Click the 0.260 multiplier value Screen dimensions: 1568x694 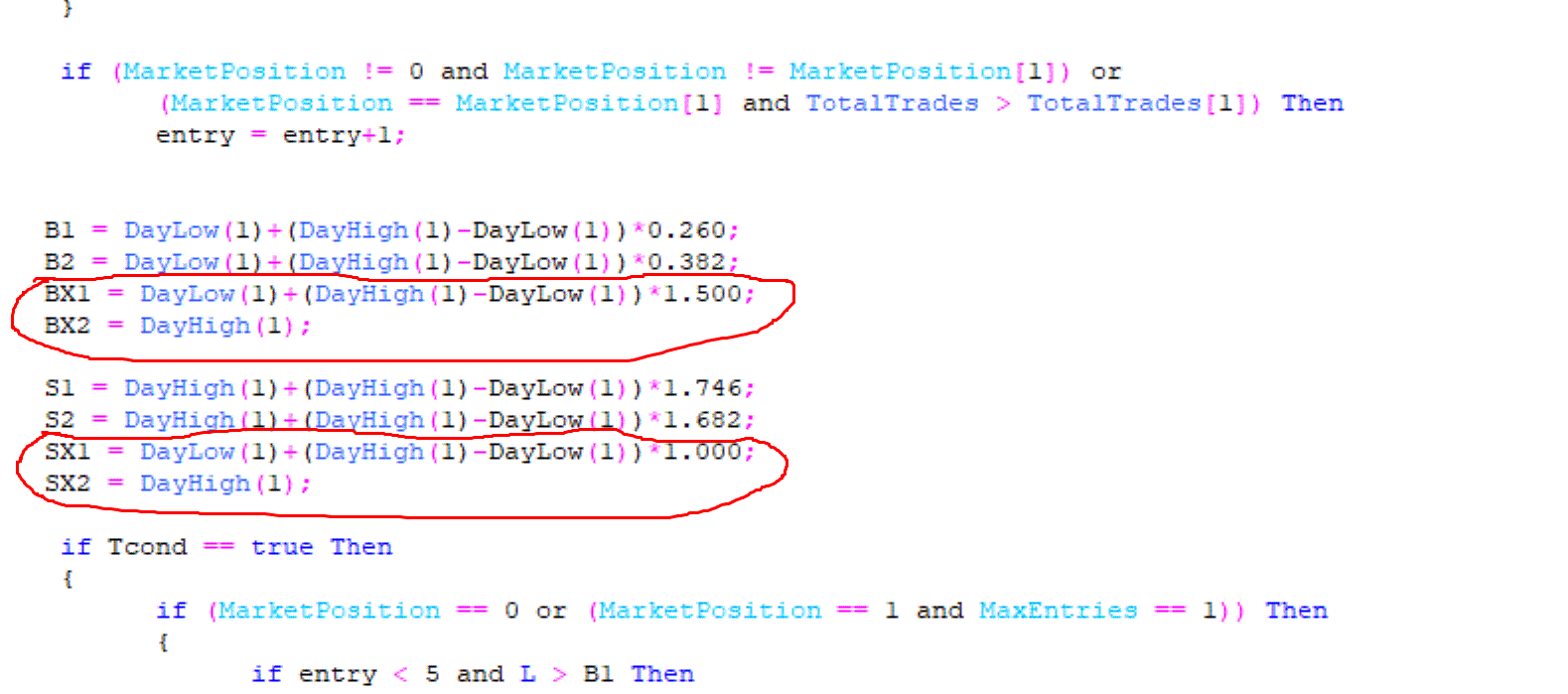[x=686, y=230]
